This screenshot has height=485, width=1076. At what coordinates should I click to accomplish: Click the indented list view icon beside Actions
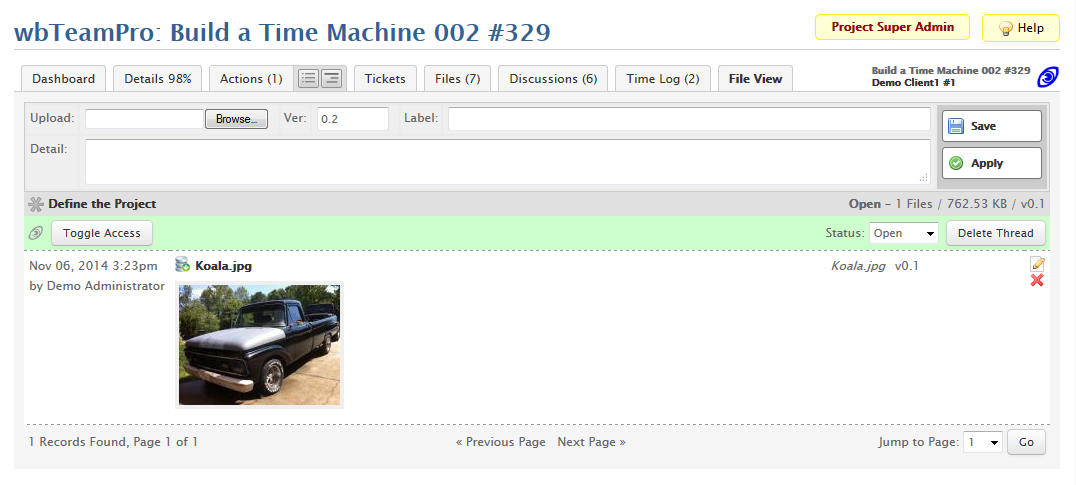(331, 79)
